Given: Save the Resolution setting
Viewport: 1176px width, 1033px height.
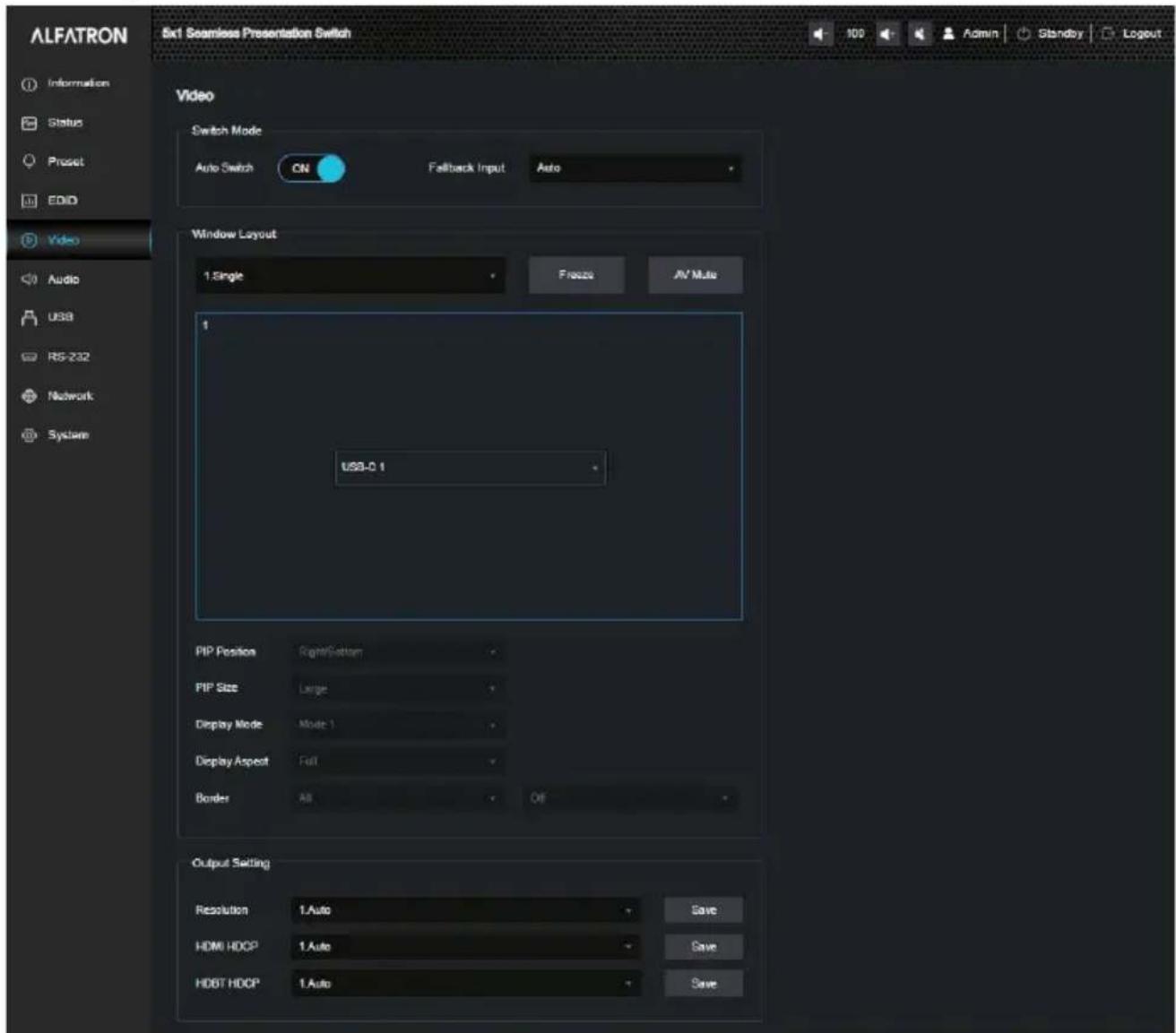Looking at the screenshot, I should pos(704,910).
